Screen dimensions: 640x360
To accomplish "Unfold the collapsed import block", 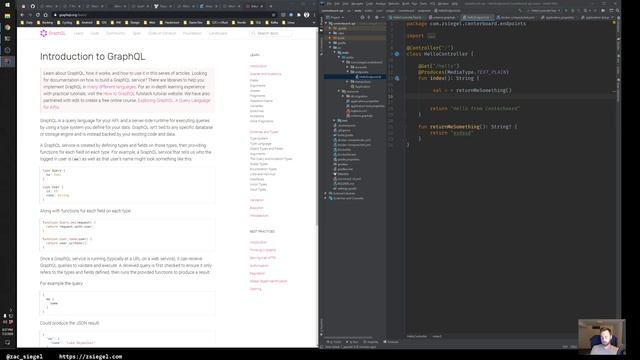I will pos(431,36).
